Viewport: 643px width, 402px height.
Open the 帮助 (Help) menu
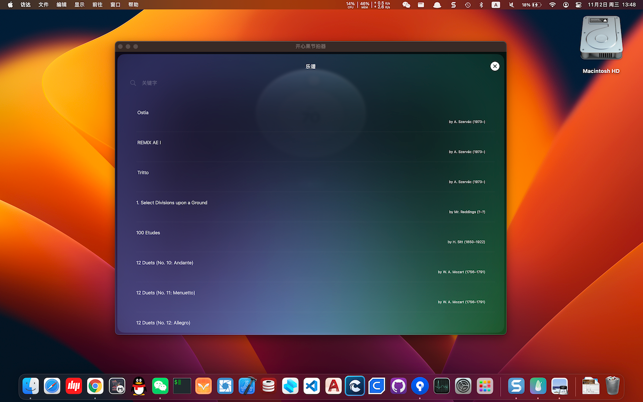click(x=133, y=5)
